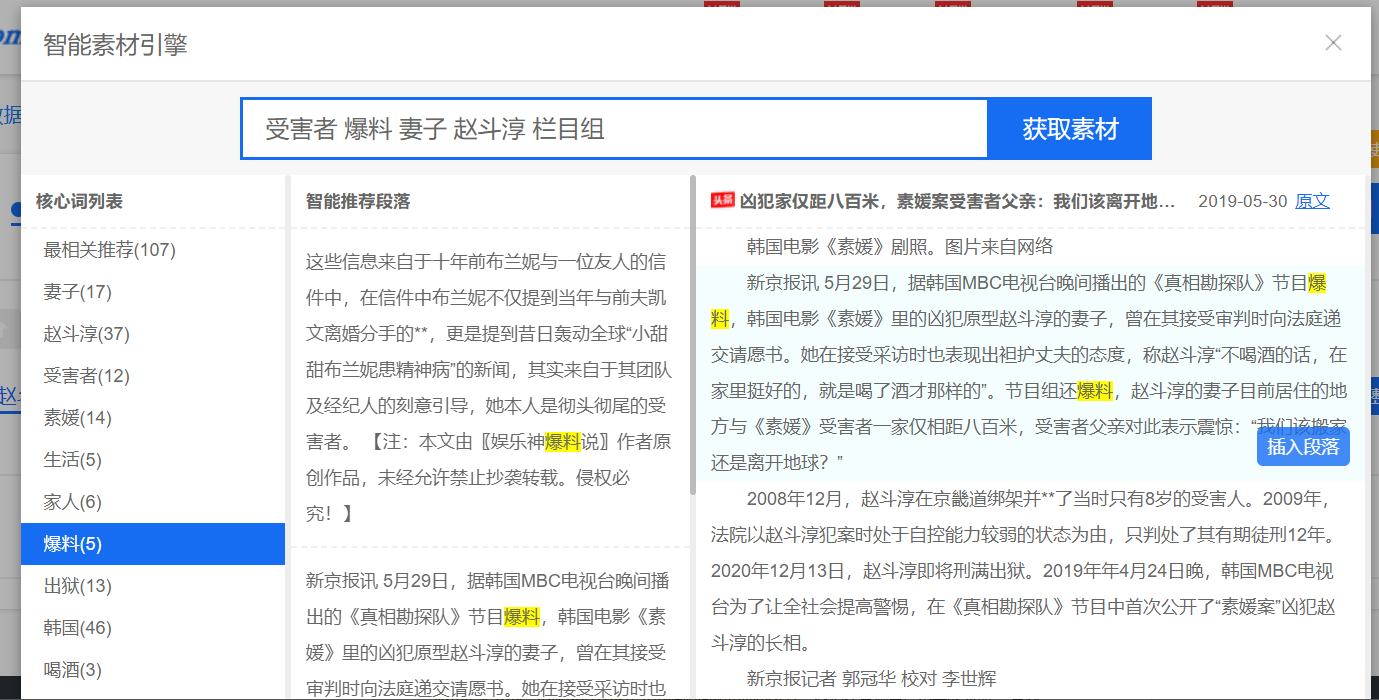Image resolution: width=1379 pixels, height=700 pixels.
Task: Open the 原文 link
Action: click(1312, 201)
